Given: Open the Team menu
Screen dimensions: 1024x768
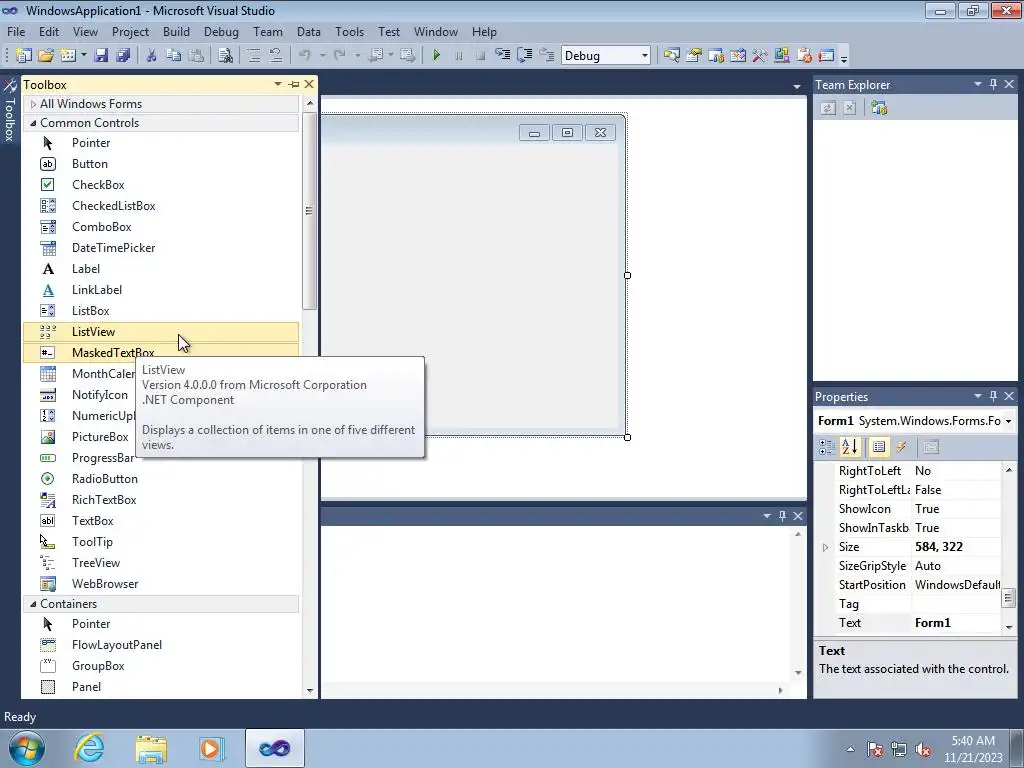Looking at the screenshot, I should pos(268,31).
